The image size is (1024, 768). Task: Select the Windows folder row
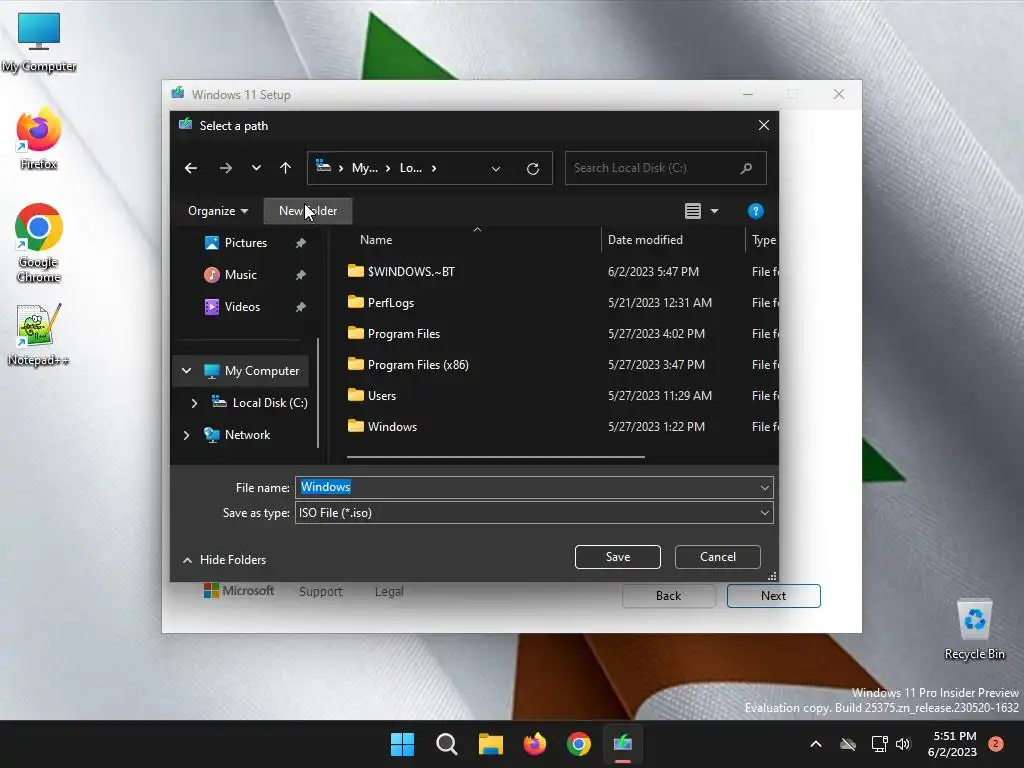562,427
